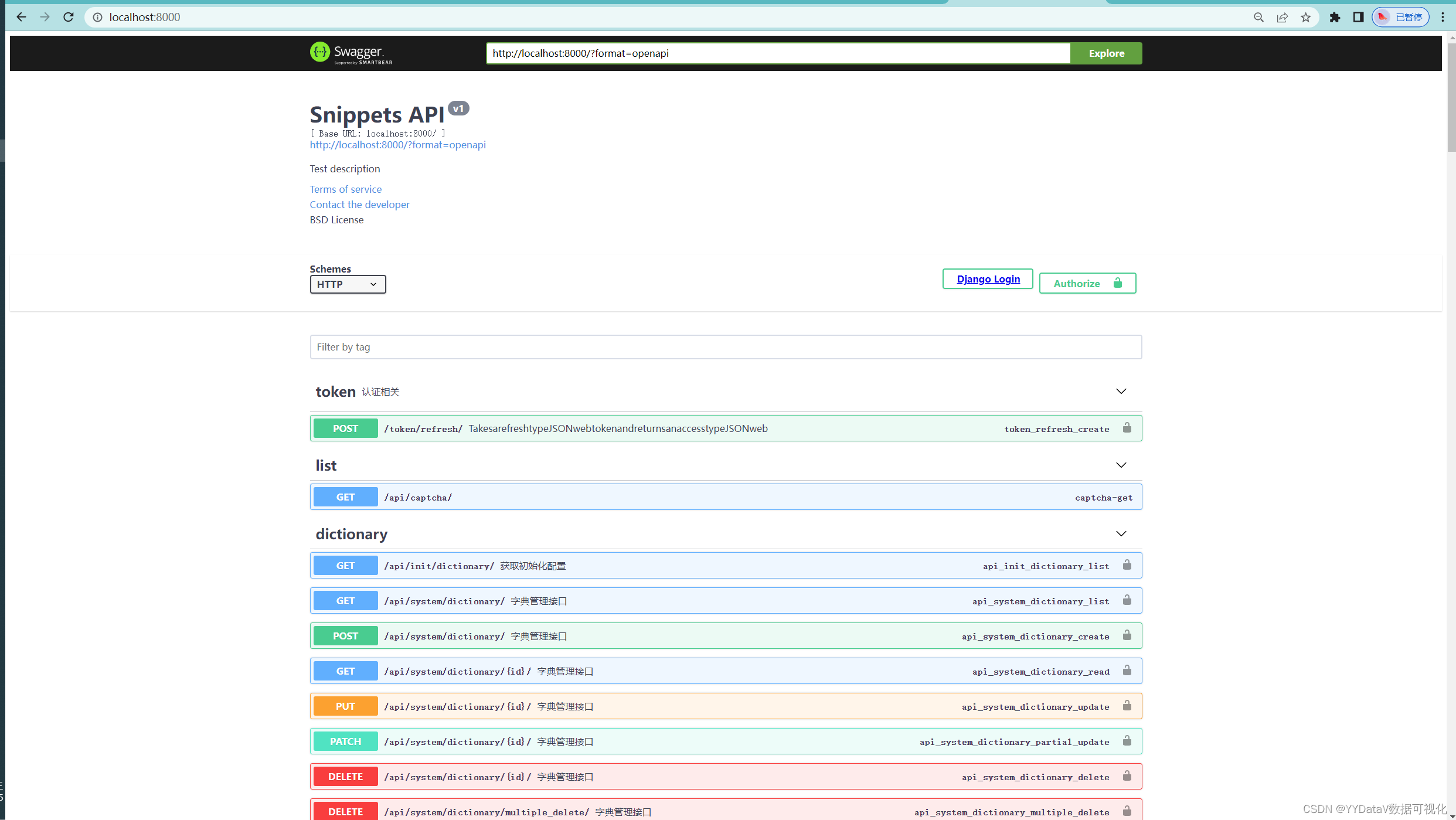Focus the Filter by tag field
The height and width of the screenshot is (820, 1456).
pyautogui.click(x=726, y=347)
